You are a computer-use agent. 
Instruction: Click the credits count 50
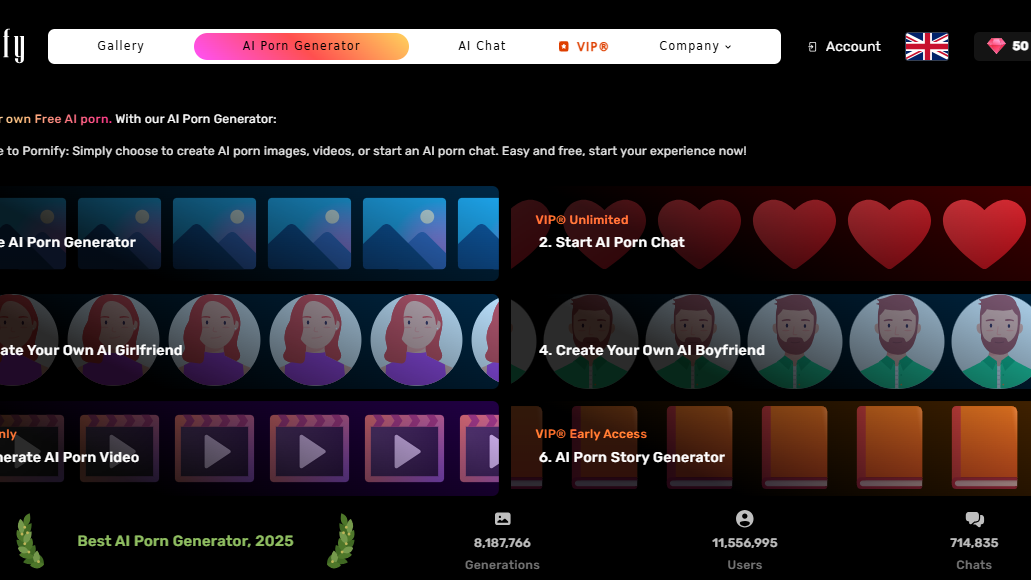click(x=1020, y=46)
